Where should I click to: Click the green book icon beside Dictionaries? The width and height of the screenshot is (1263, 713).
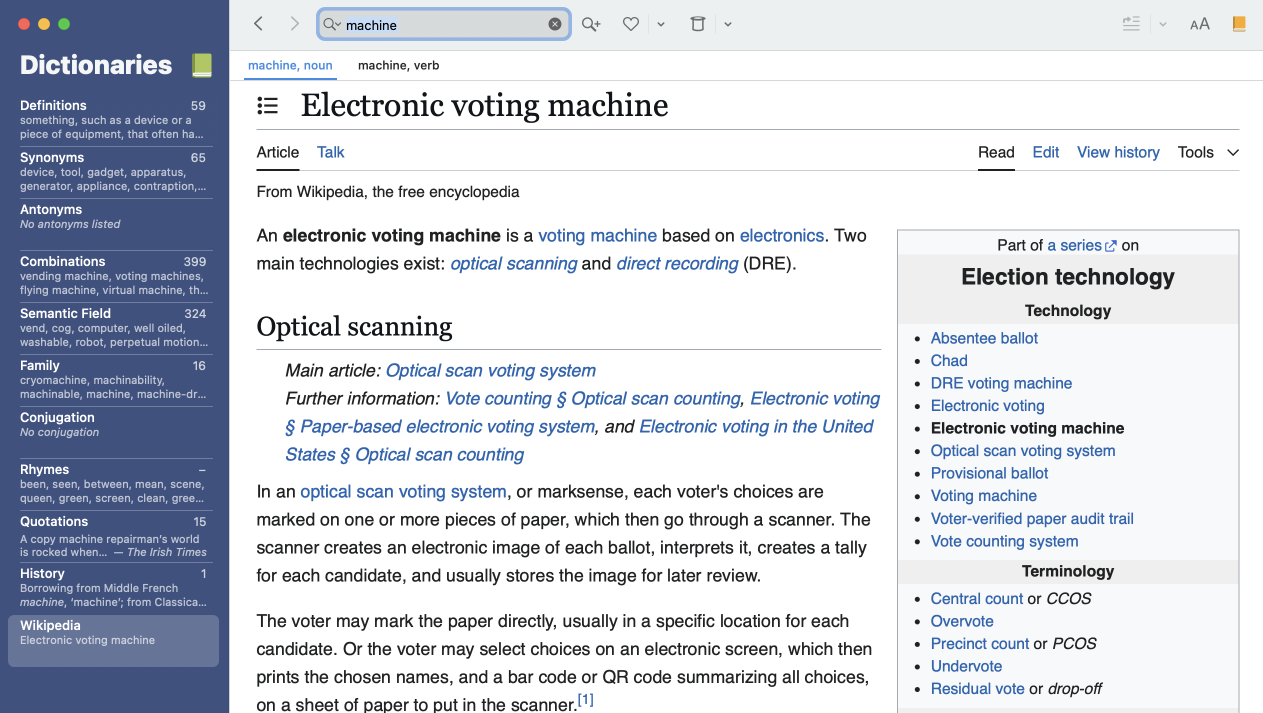click(202, 65)
